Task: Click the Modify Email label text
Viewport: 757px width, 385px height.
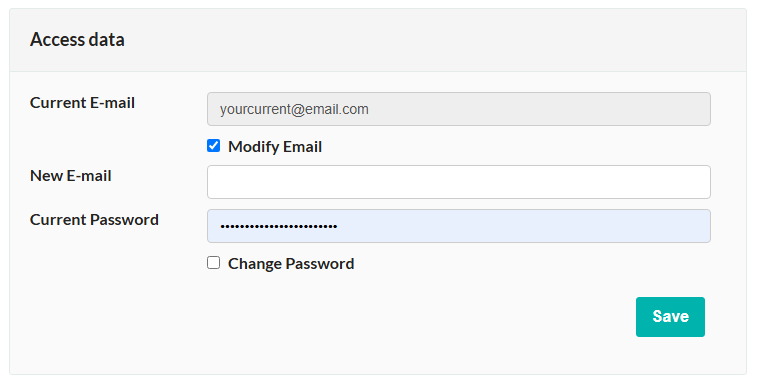Action: pyautogui.click(x=275, y=146)
